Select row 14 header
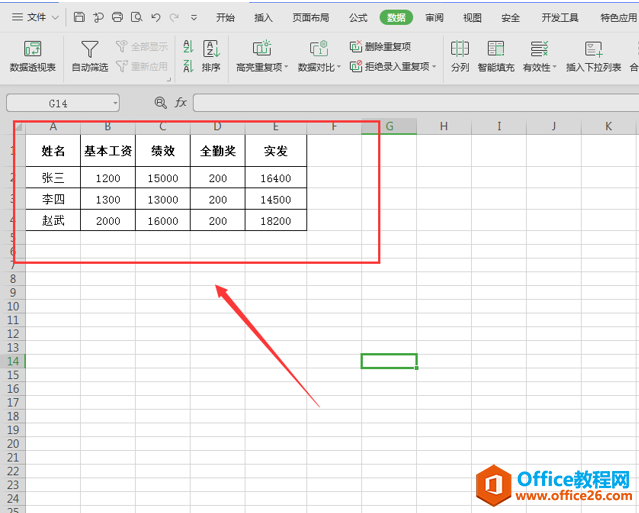 13,361
